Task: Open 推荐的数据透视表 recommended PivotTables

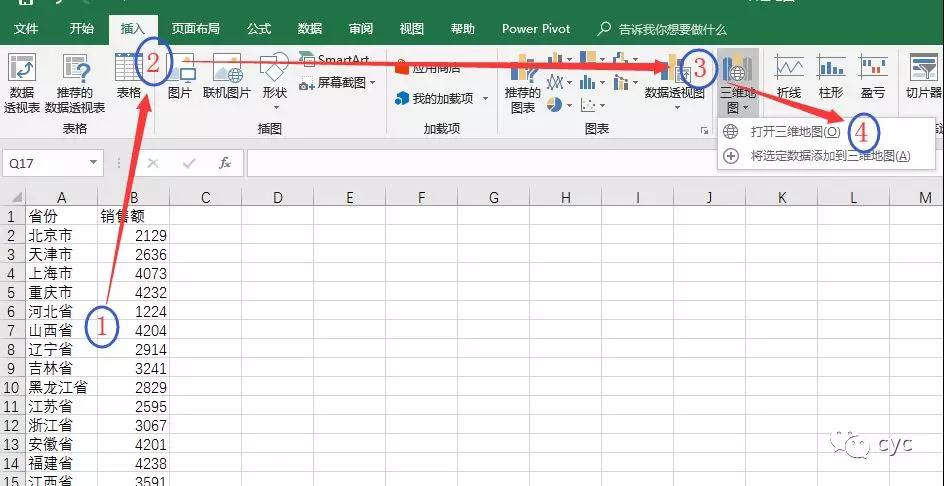Action: (75, 83)
